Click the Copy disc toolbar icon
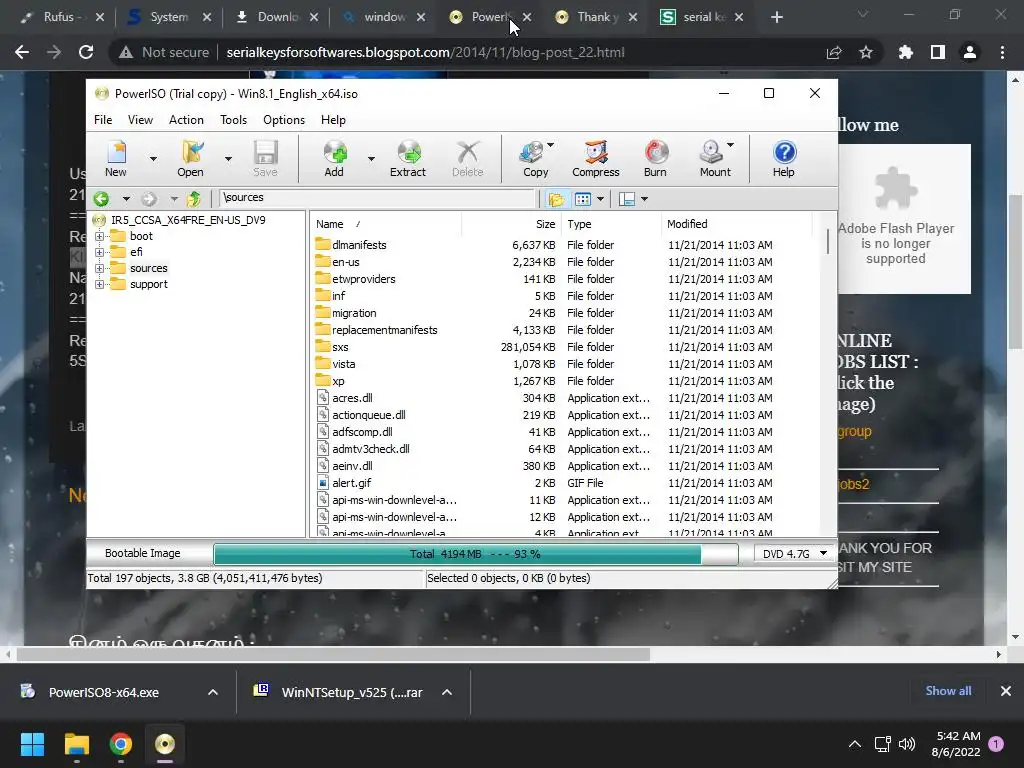1024x768 pixels. pos(536,158)
